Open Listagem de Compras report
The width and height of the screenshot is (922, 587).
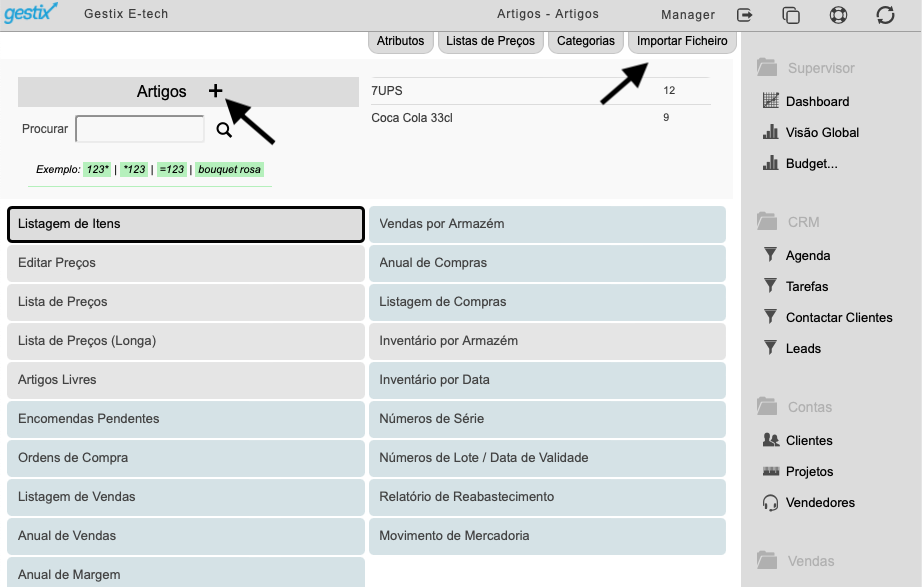547,302
